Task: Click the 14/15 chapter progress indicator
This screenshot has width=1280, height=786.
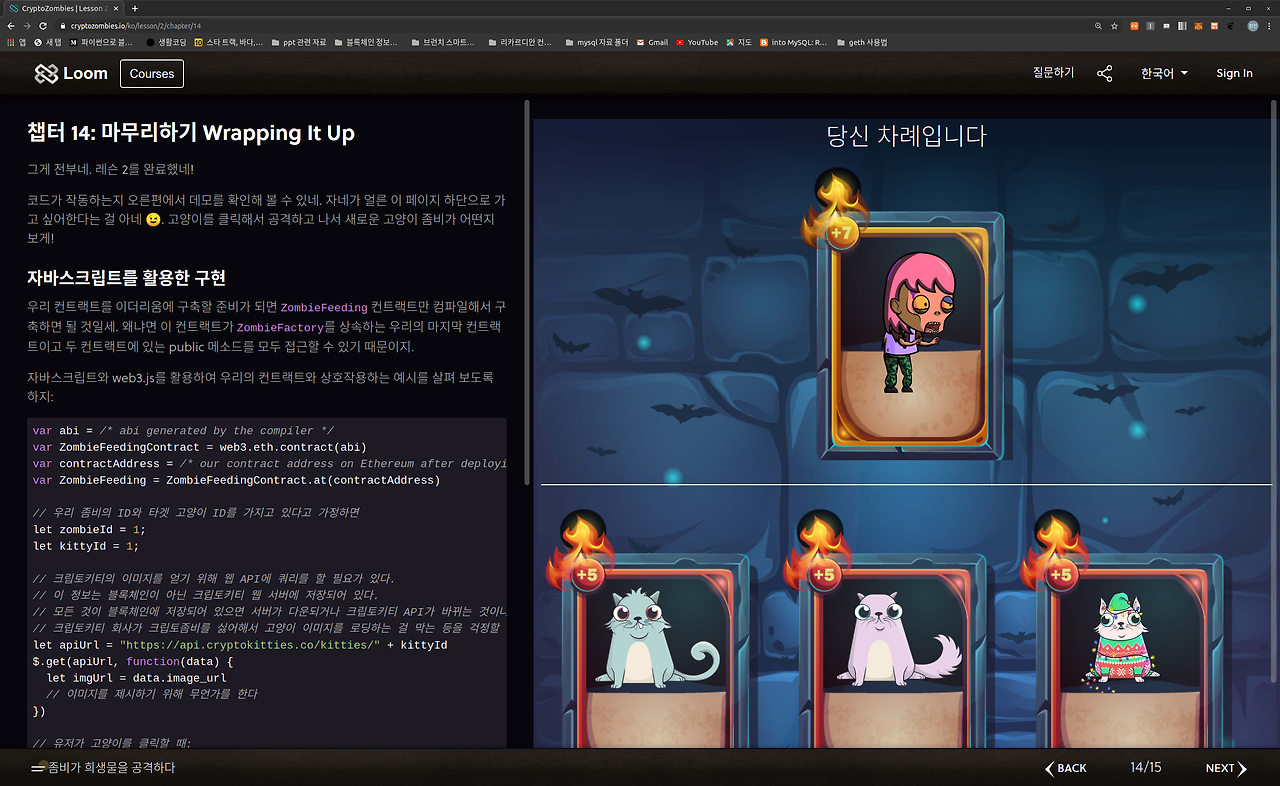Action: click(x=1146, y=768)
